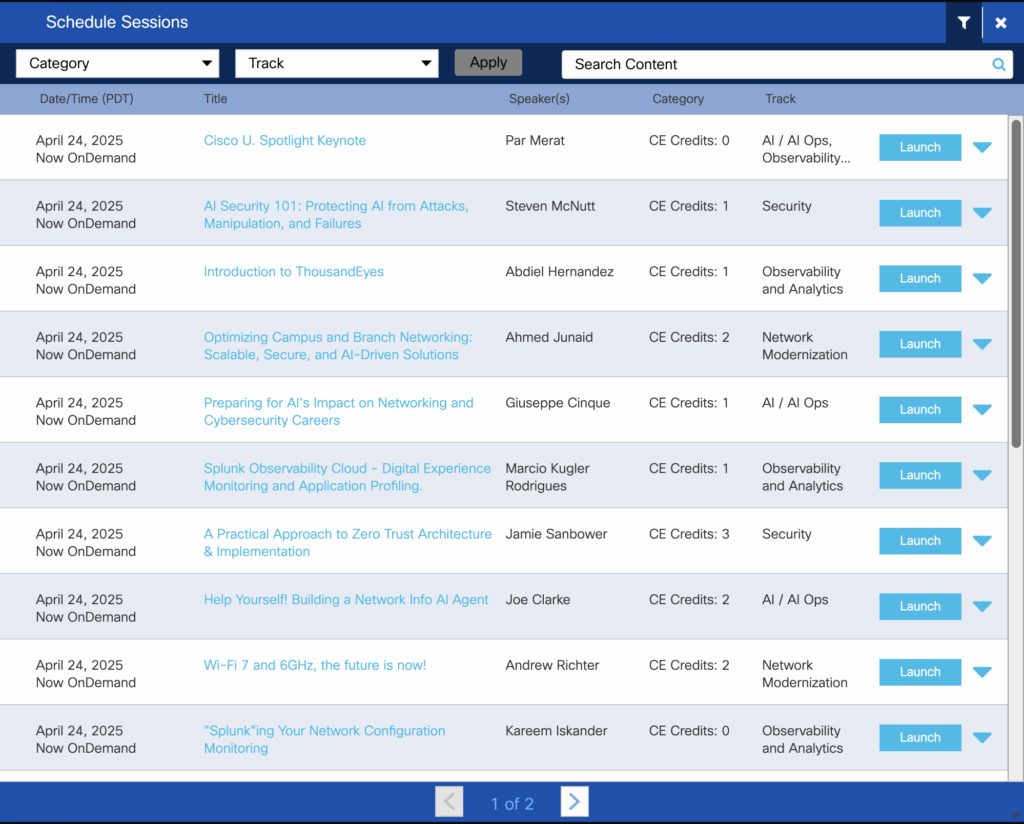Open Cisco U. Spotlight Keynote title link
Viewport: 1024px width, 824px height.
[x=285, y=140]
